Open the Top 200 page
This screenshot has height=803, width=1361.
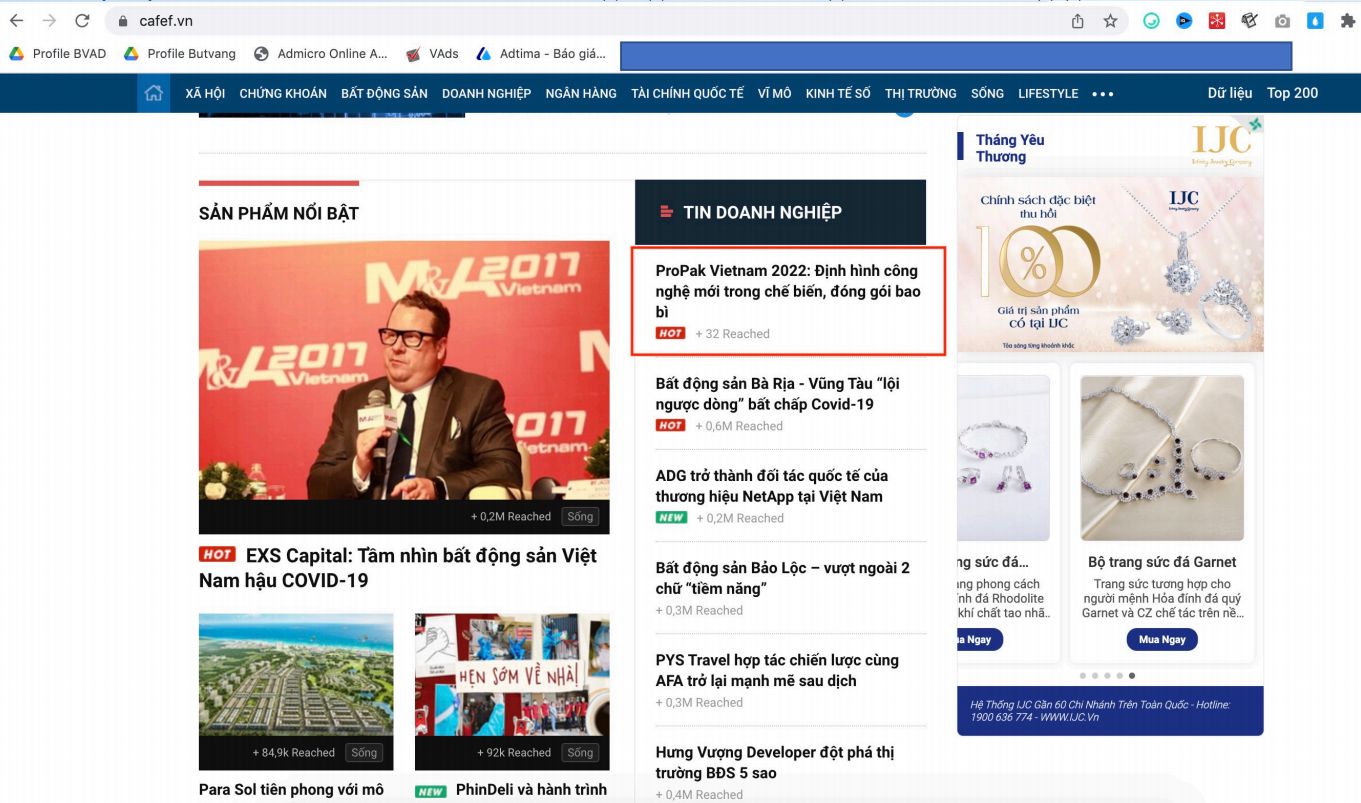click(1293, 93)
